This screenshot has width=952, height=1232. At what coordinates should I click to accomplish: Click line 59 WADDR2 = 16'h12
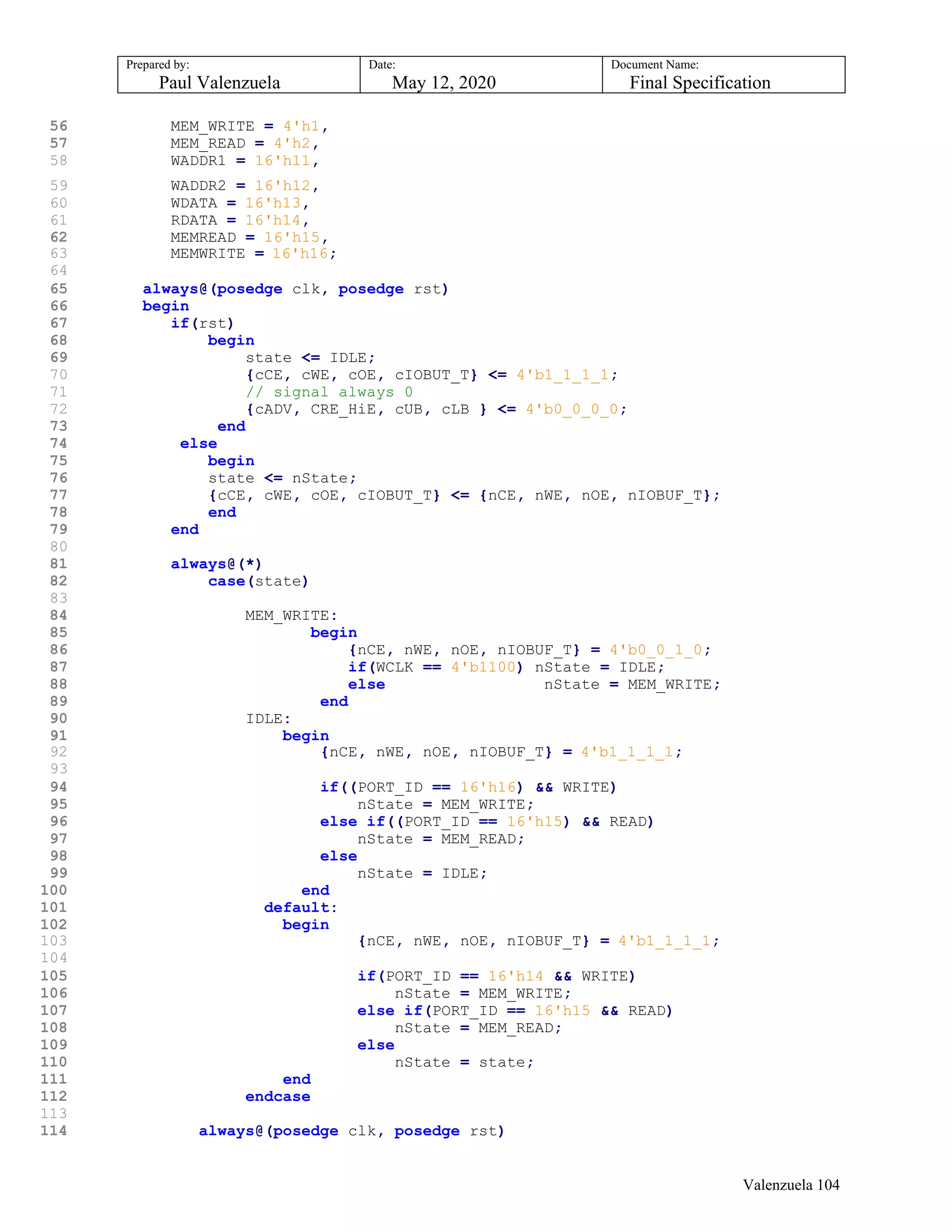pyautogui.click(x=245, y=185)
